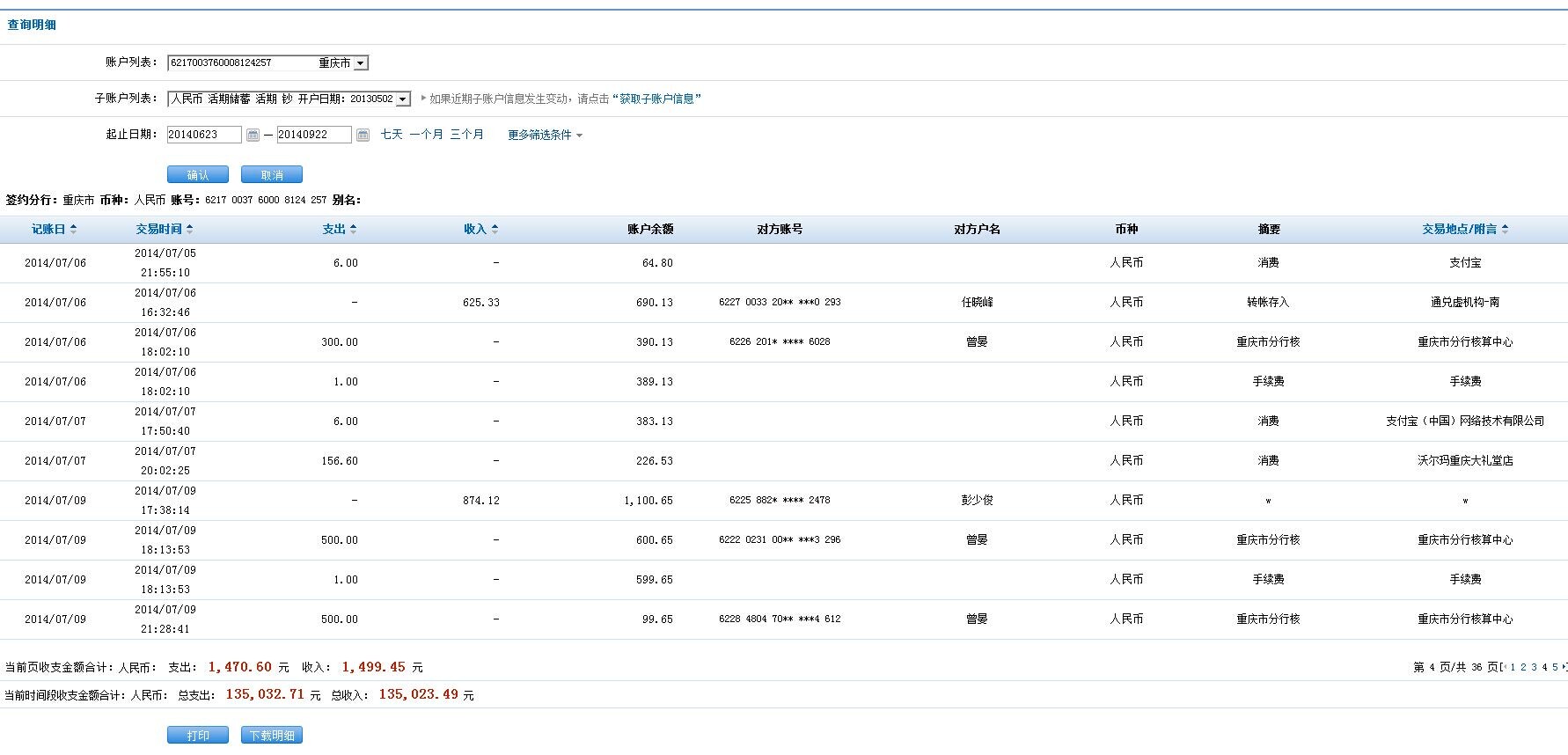Select the 一个月 date range shortcut

click(427, 135)
